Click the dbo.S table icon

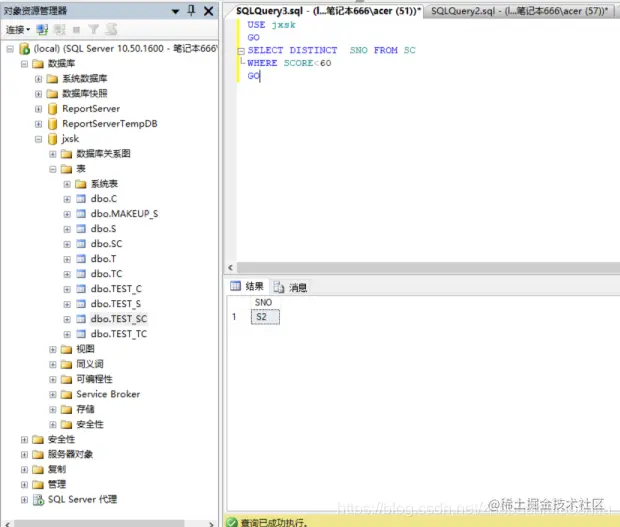pyautogui.click(x=81, y=229)
